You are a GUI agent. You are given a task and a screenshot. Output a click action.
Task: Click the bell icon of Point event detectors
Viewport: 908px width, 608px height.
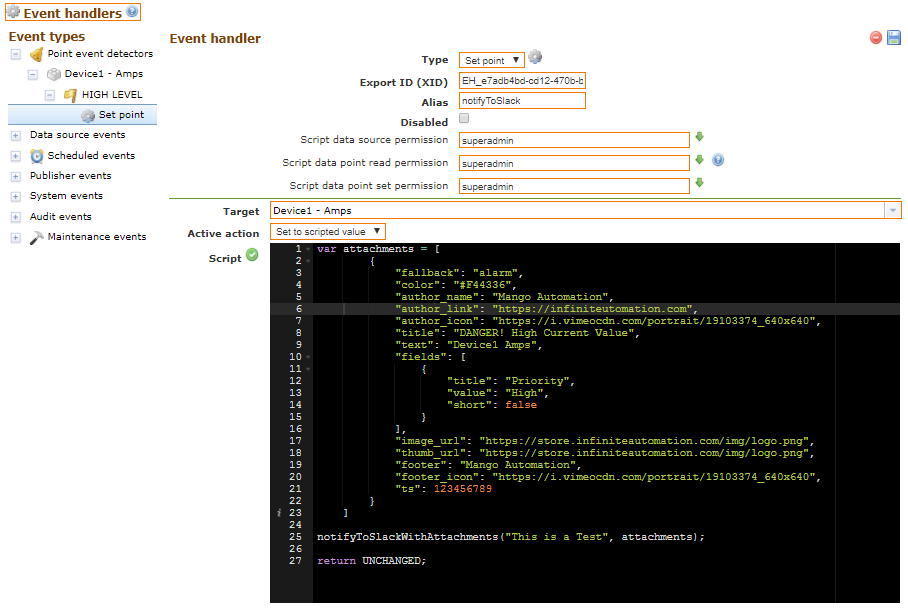pos(36,54)
